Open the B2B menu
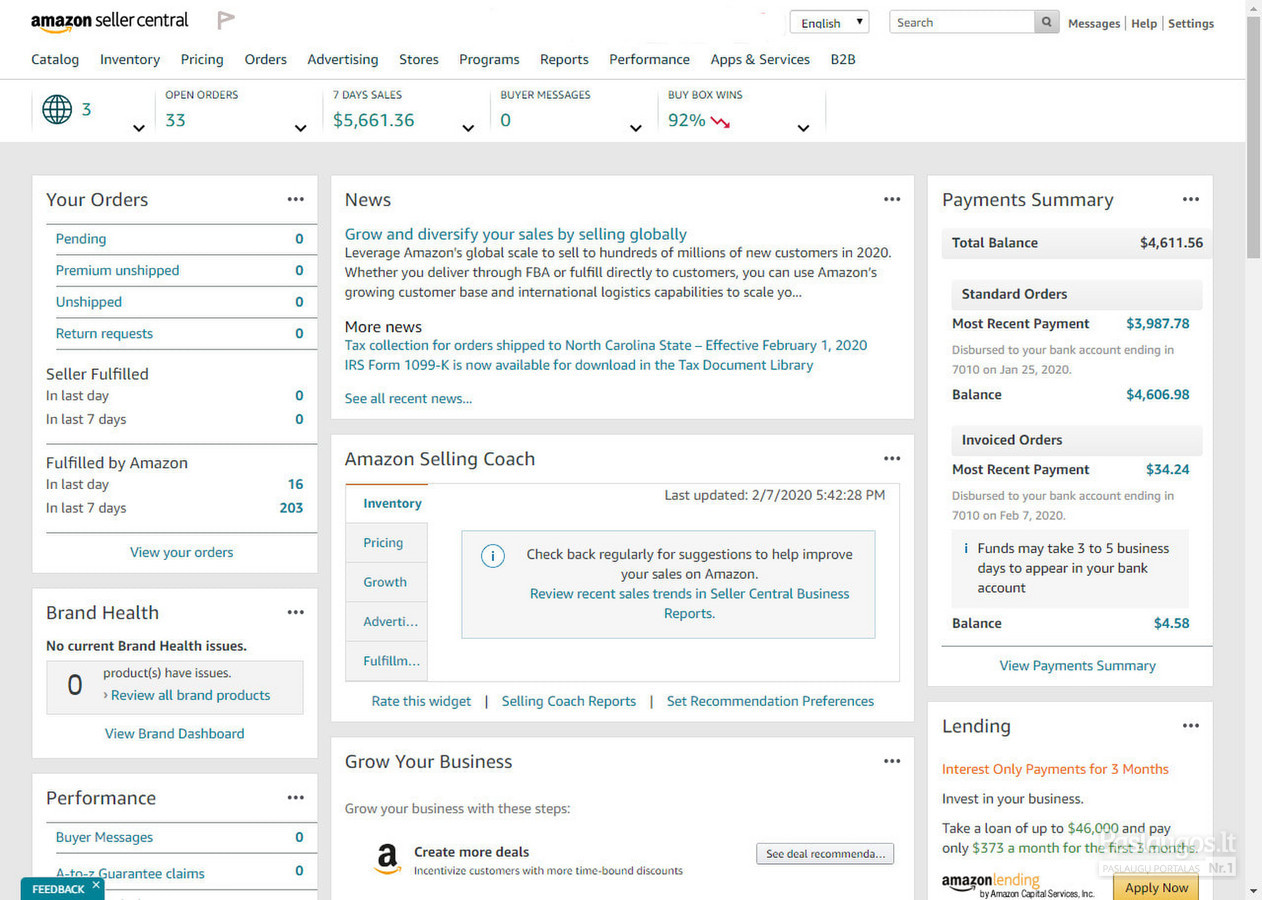 [x=843, y=59]
